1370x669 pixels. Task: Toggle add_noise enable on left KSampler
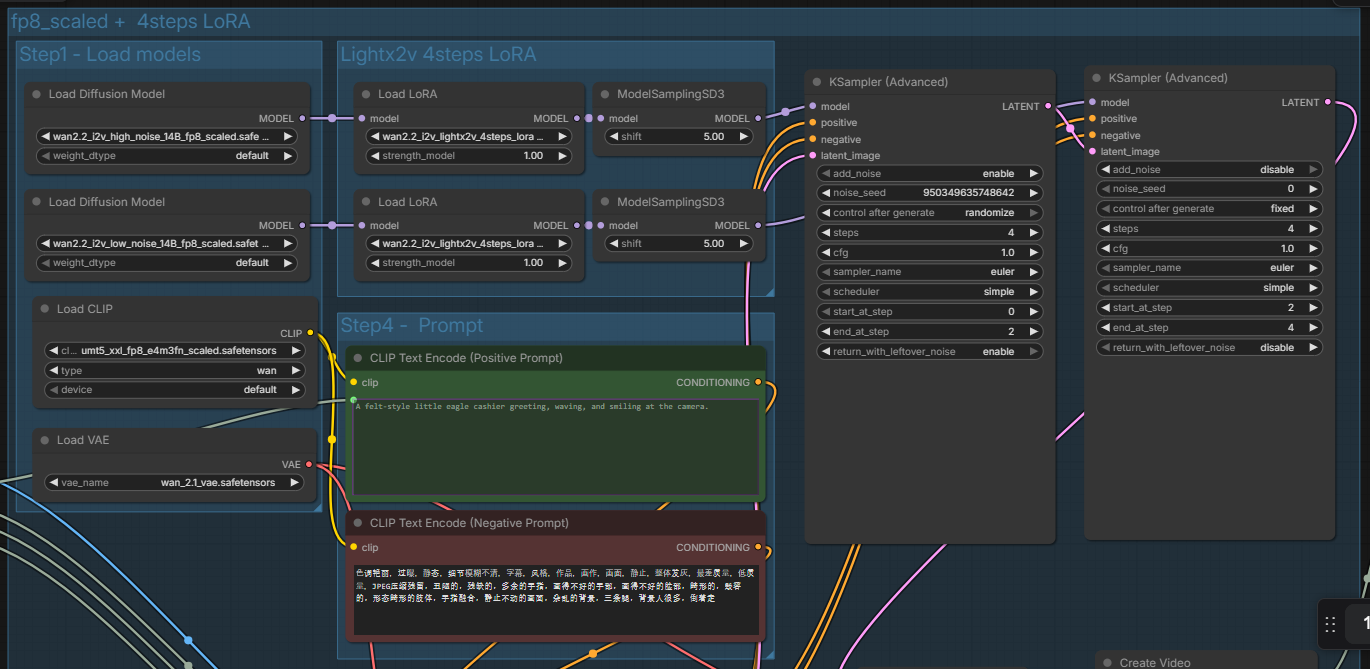tap(930, 173)
